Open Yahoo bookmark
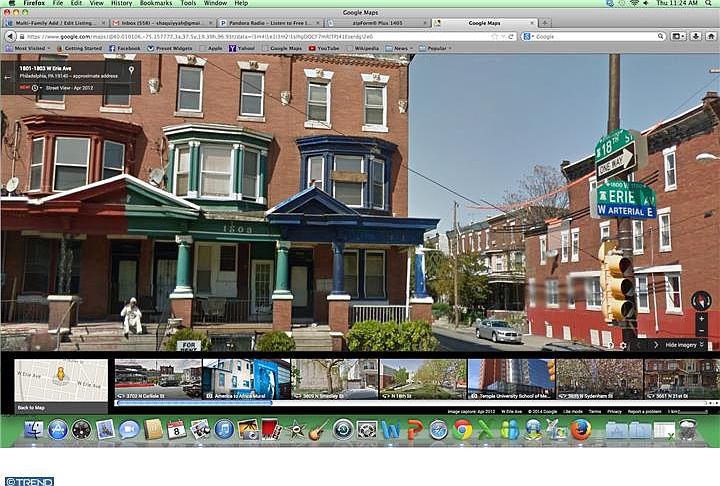 pos(242,48)
